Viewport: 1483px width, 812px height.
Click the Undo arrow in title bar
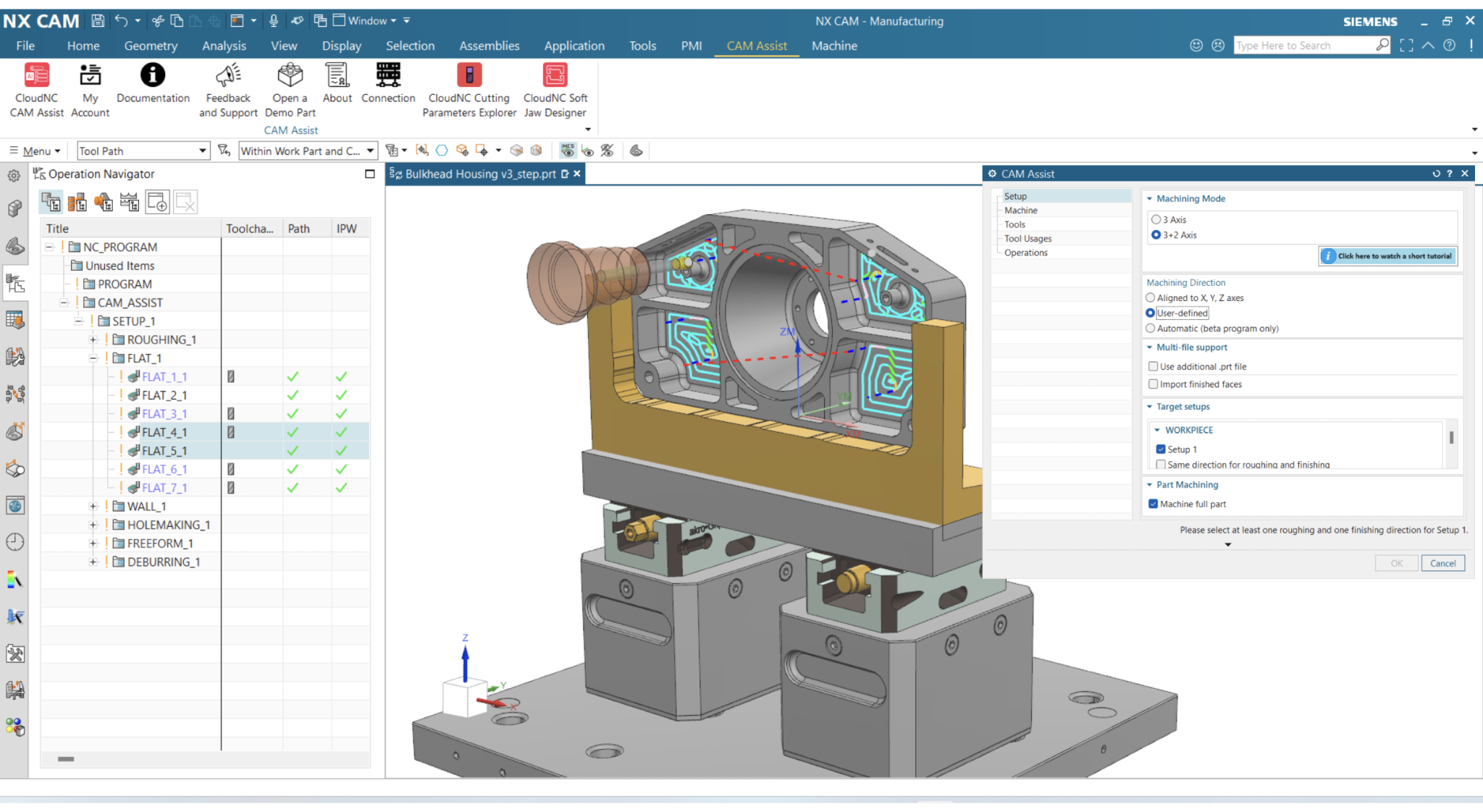[x=121, y=21]
